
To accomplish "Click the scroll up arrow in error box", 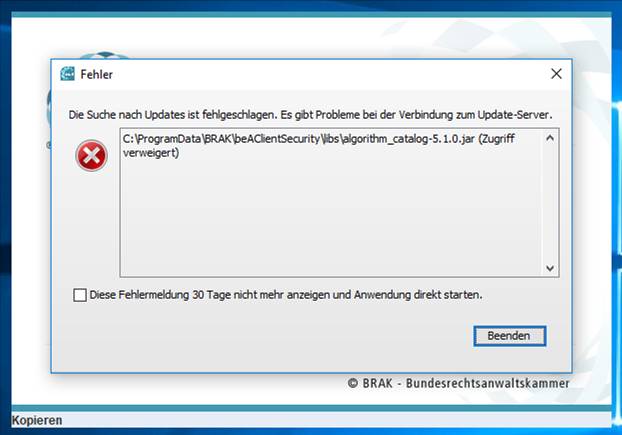I will [x=550, y=138].
